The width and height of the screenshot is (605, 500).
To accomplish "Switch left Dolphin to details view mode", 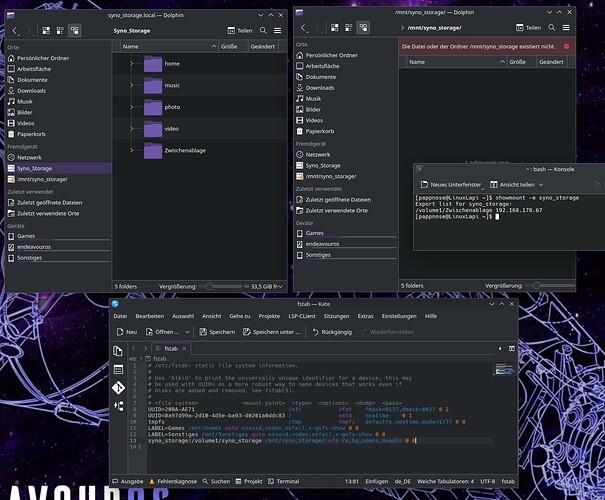I will [74, 30].
